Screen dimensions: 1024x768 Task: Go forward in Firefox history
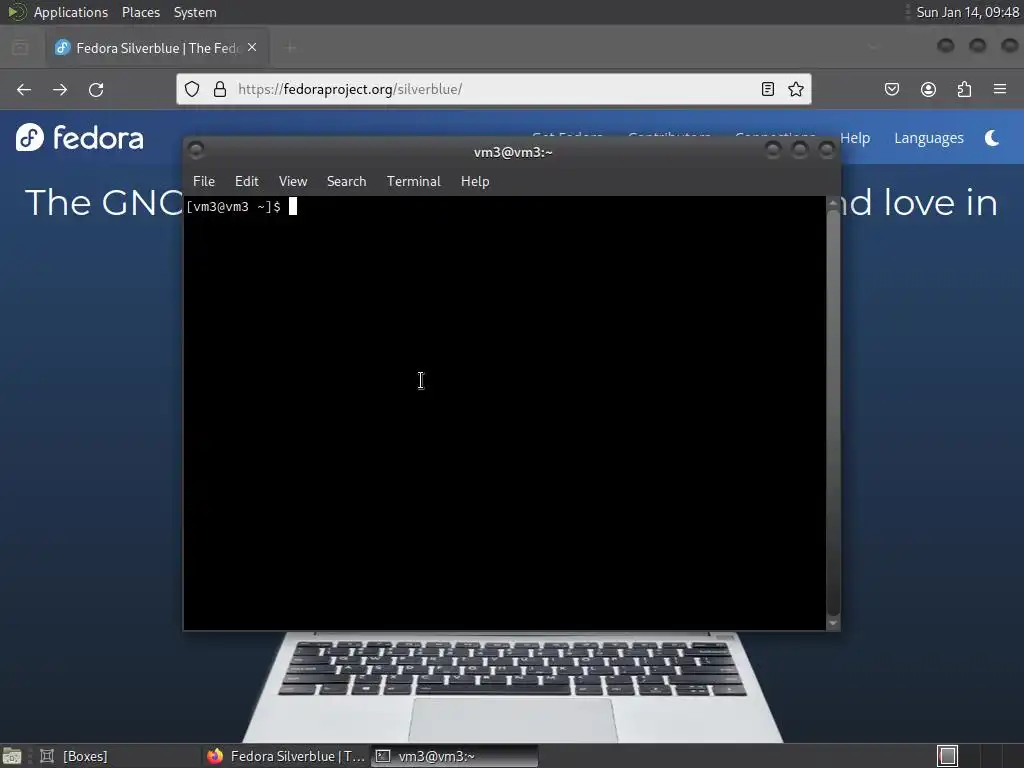click(59, 89)
